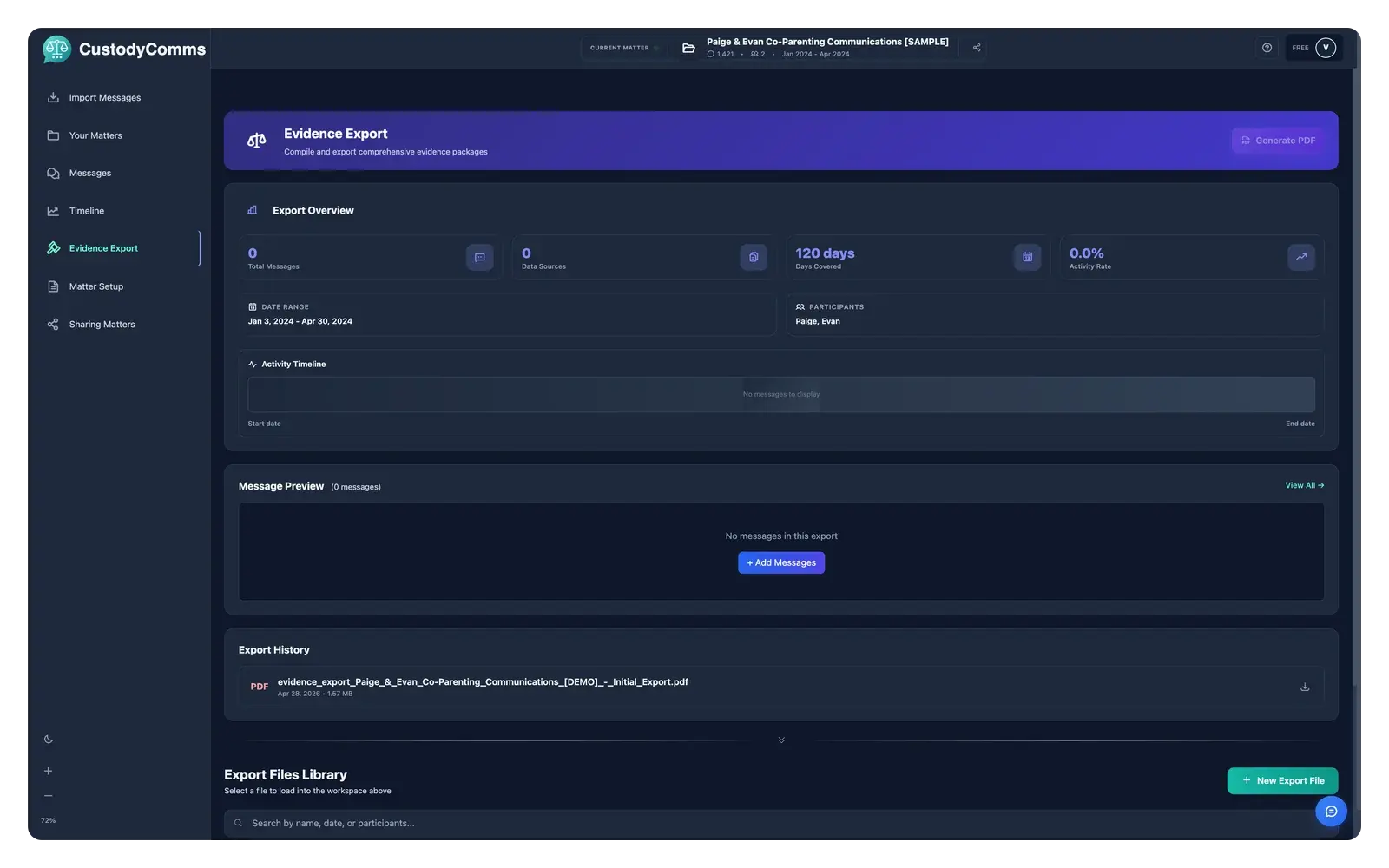Collapse section with double chevron

[x=781, y=740]
